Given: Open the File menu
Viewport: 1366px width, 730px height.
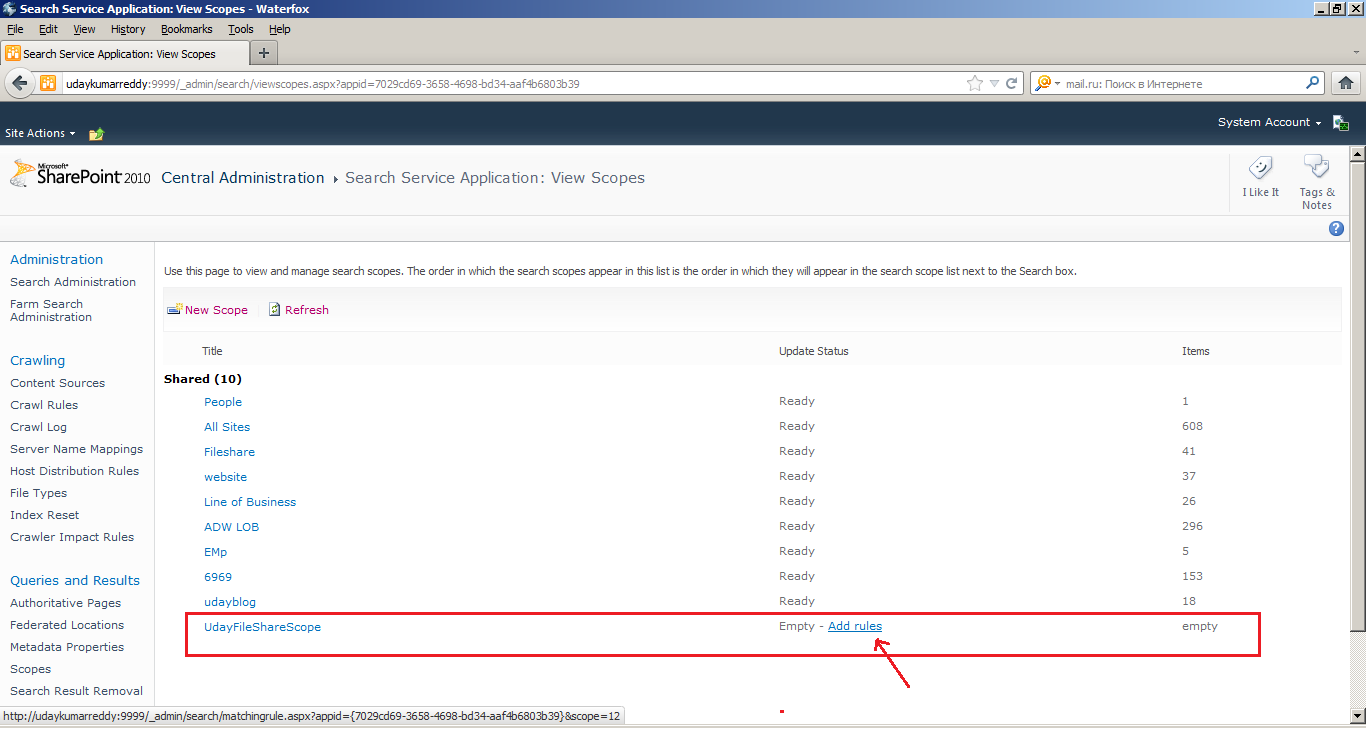Looking at the screenshot, I should click(15, 29).
